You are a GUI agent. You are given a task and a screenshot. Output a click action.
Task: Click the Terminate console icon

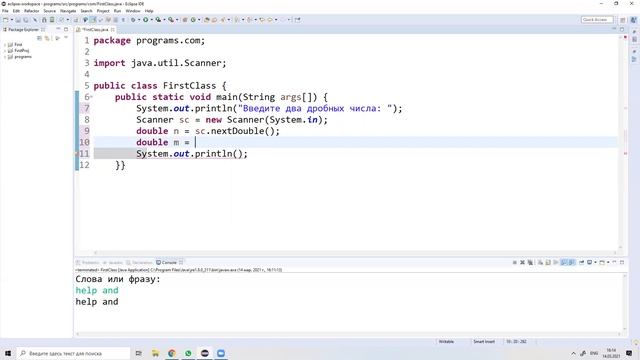click(515, 262)
